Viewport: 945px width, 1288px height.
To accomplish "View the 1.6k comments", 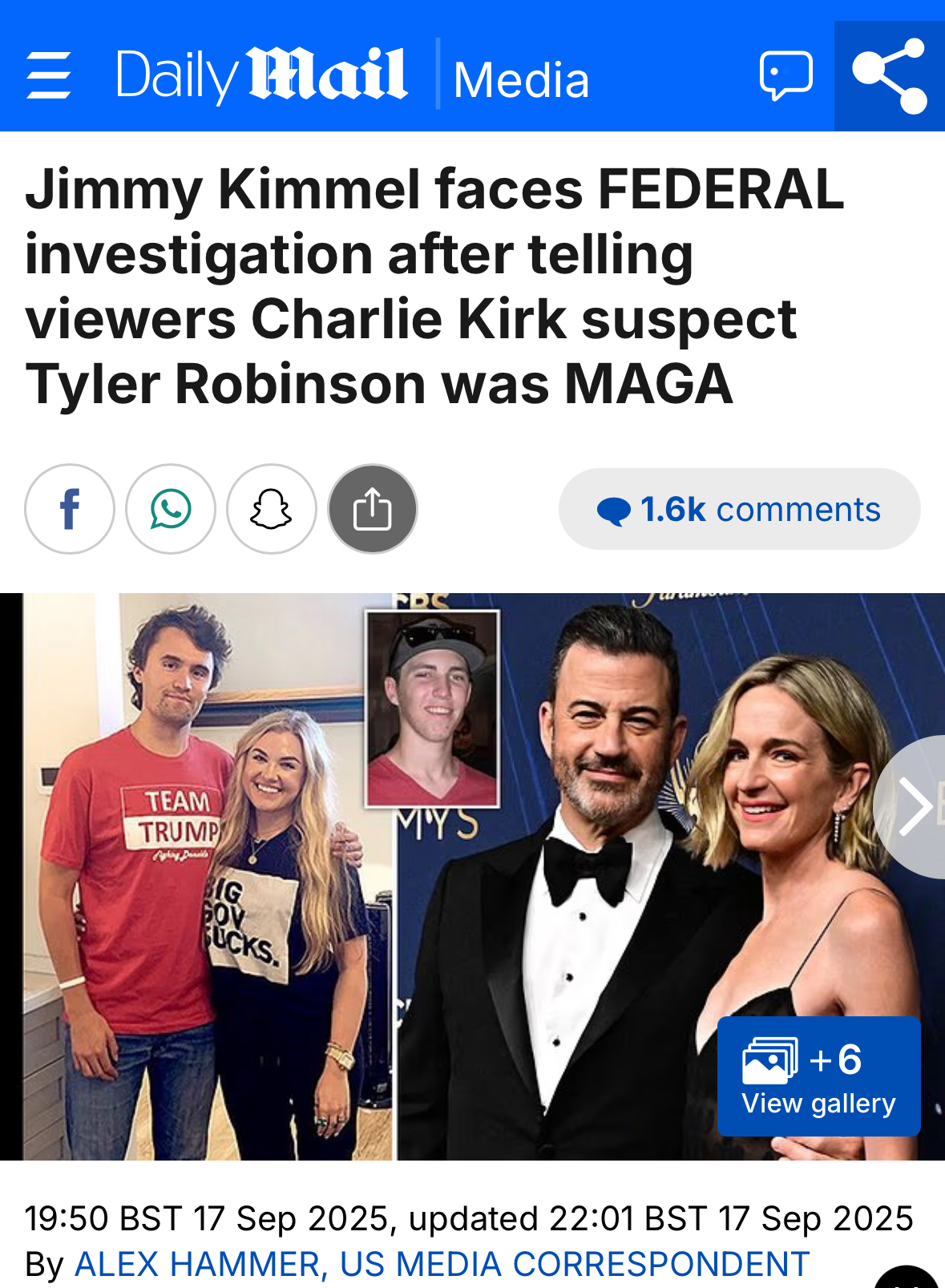I will 739,509.
